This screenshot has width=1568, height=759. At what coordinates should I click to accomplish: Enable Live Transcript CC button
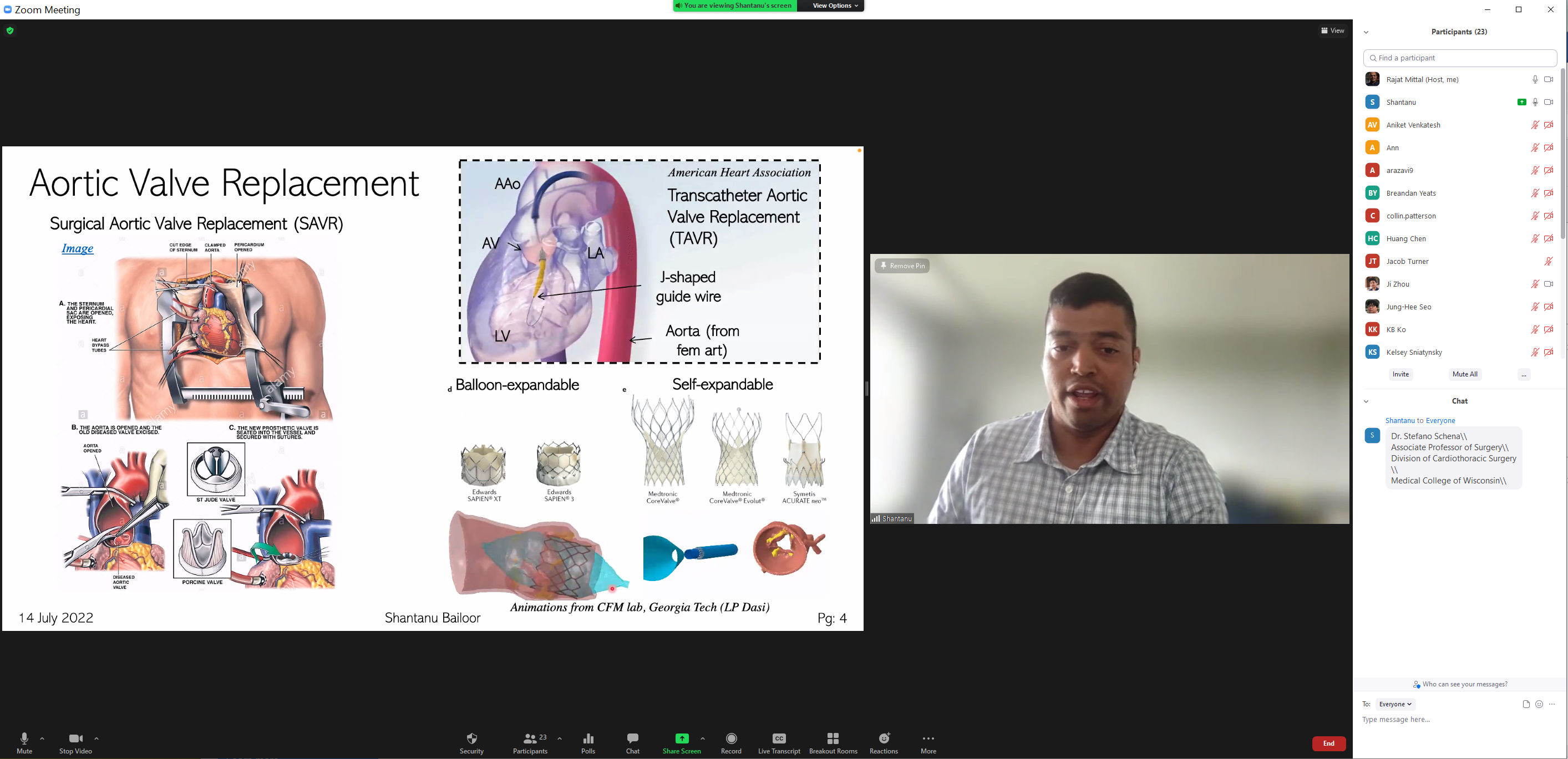tap(779, 743)
